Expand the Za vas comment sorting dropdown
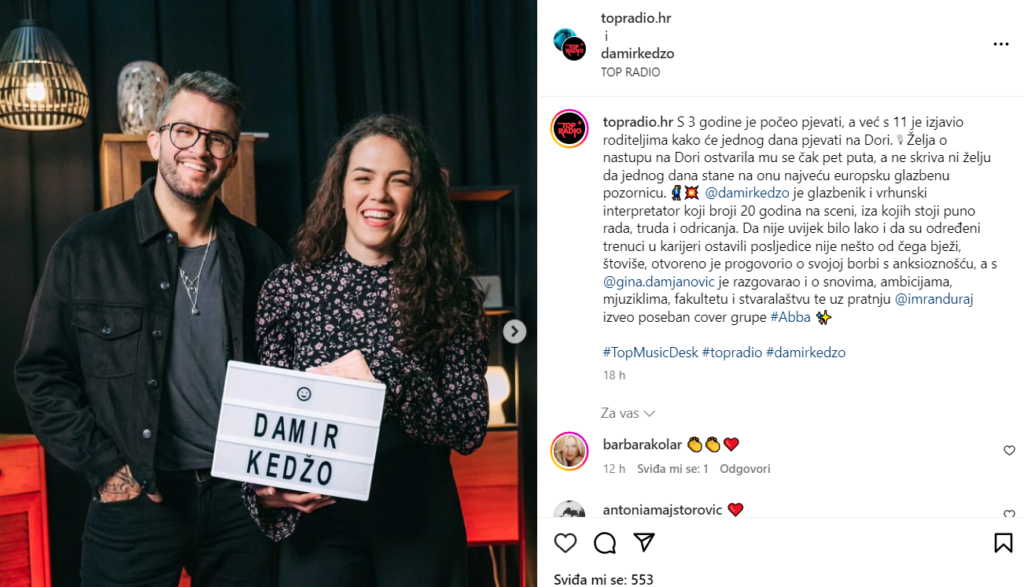Image resolution: width=1024 pixels, height=587 pixels. point(628,413)
